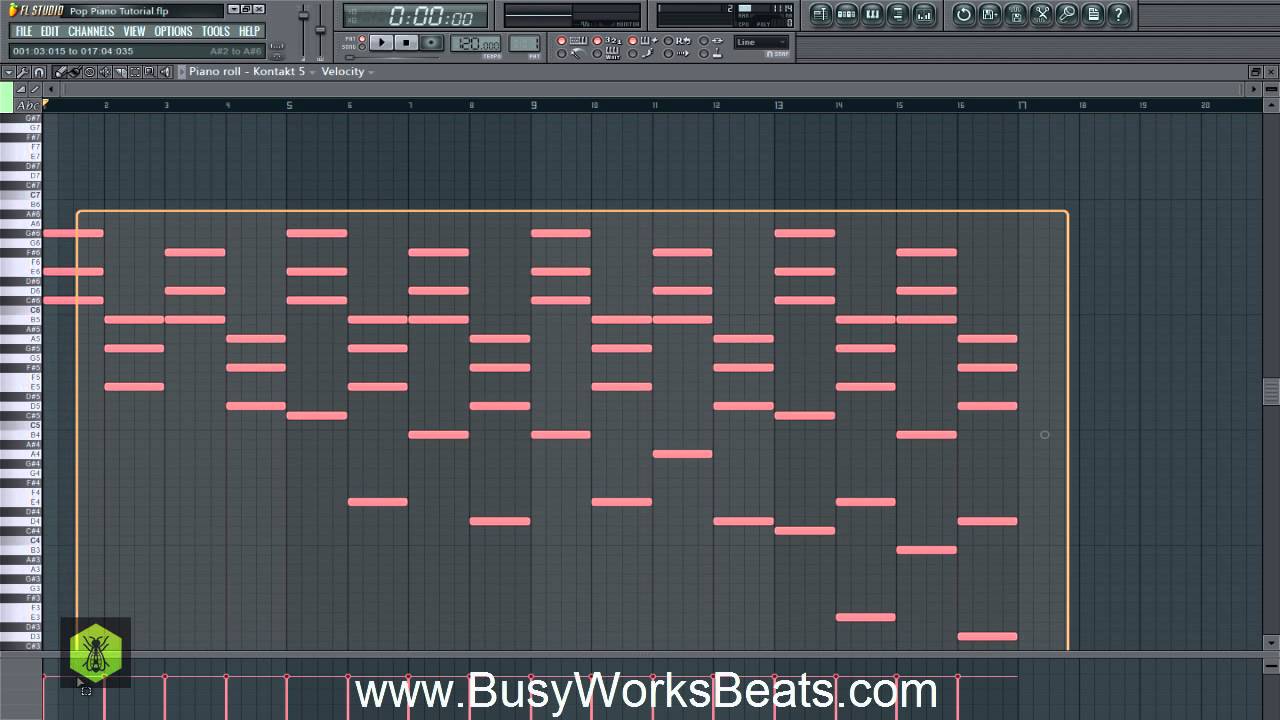Show the Browser panel icon
Viewport: 1280px width, 720px height.
click(898, 14)
